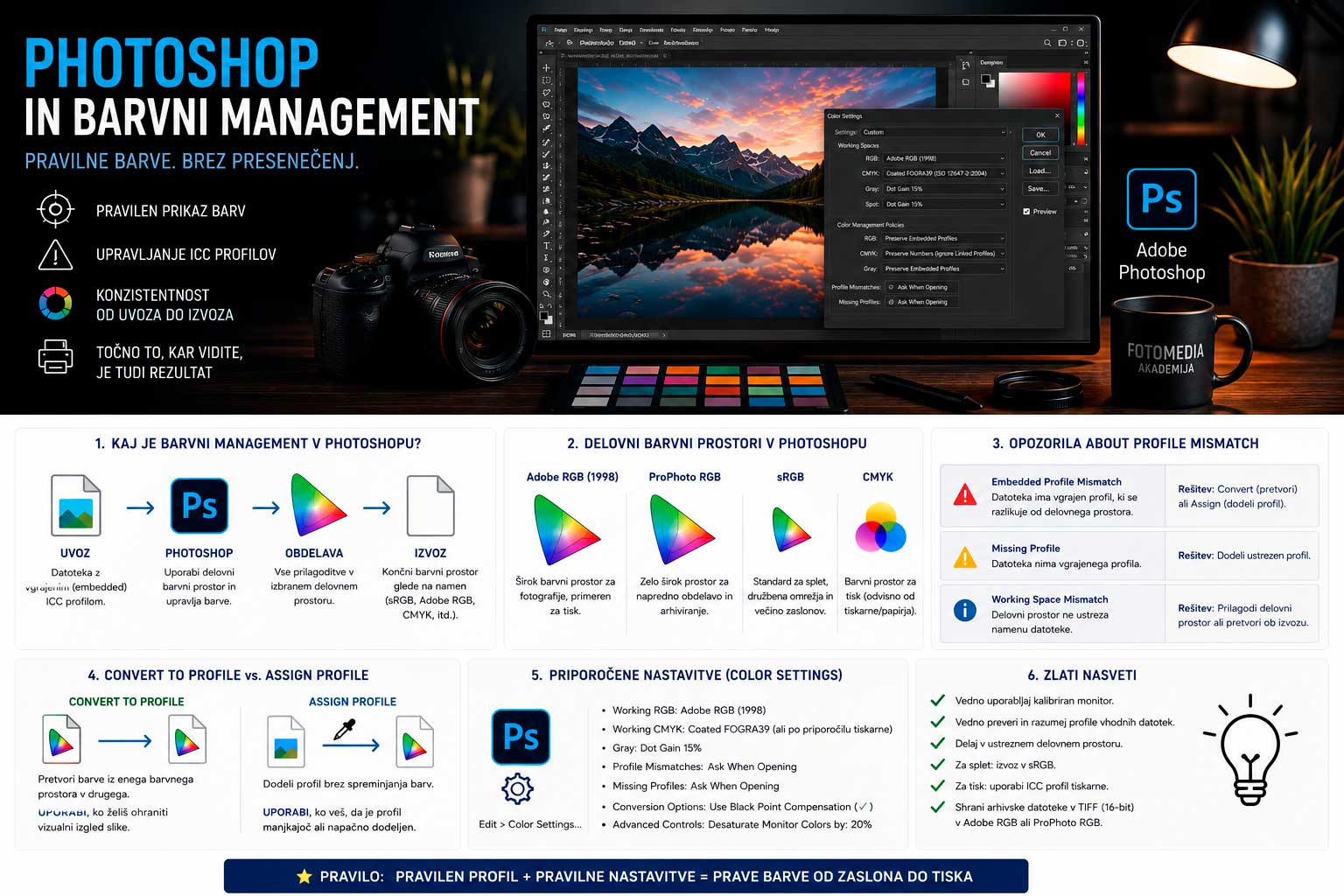
Task: Click "Za splet: izvoz v sRGB." tip
Action: tap(1005, 765)
